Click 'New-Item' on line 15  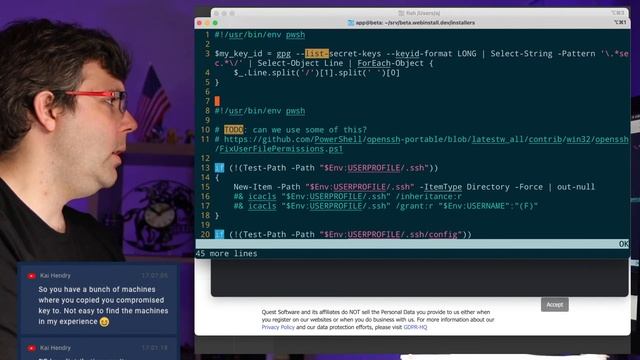pyautogui.click(x=253, y=187)
